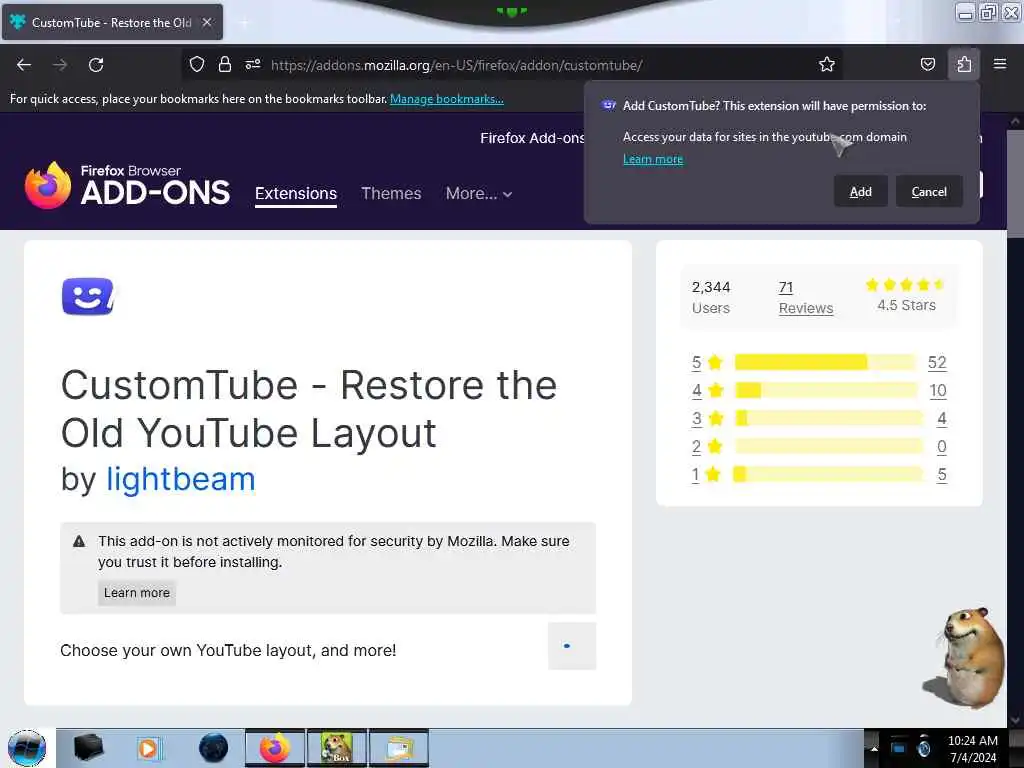Click the loading install button box

point(572,646)
